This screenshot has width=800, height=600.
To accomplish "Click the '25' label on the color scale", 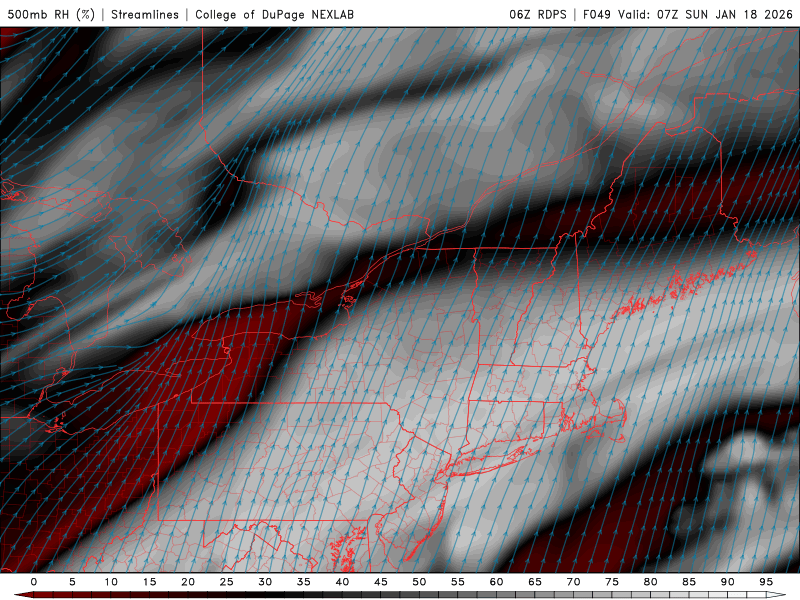I will tap(227, 582).
